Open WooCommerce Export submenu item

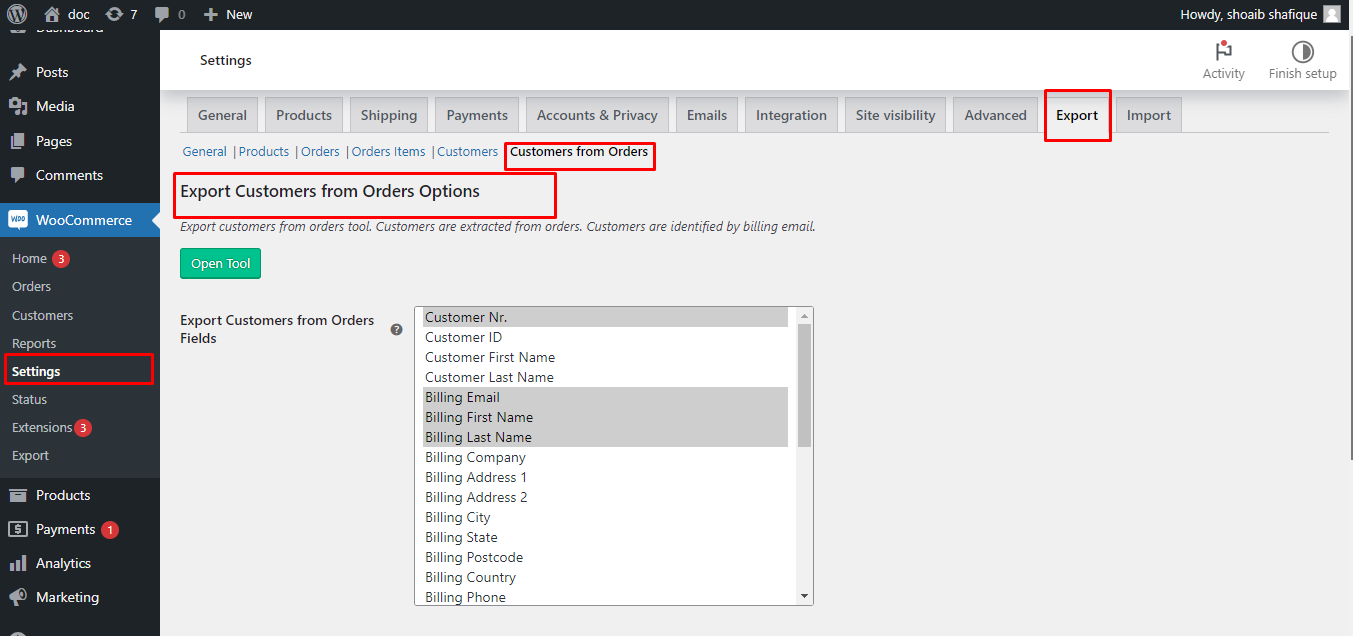pyautogui.click(x=30, y=455)
